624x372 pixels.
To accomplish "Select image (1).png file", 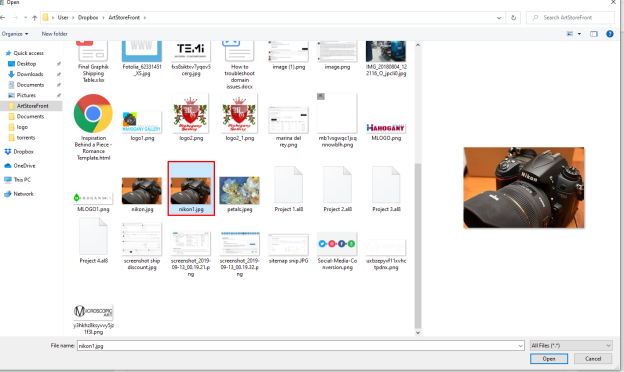I will point(289,56).
